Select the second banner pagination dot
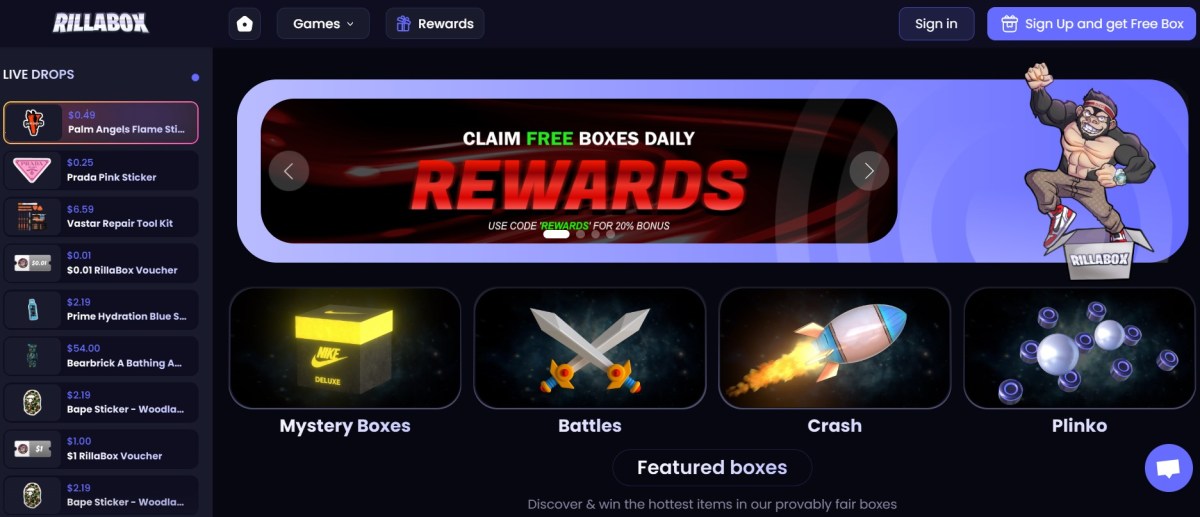This screenshot has width=1200, height=517. (x=581, y=235)
